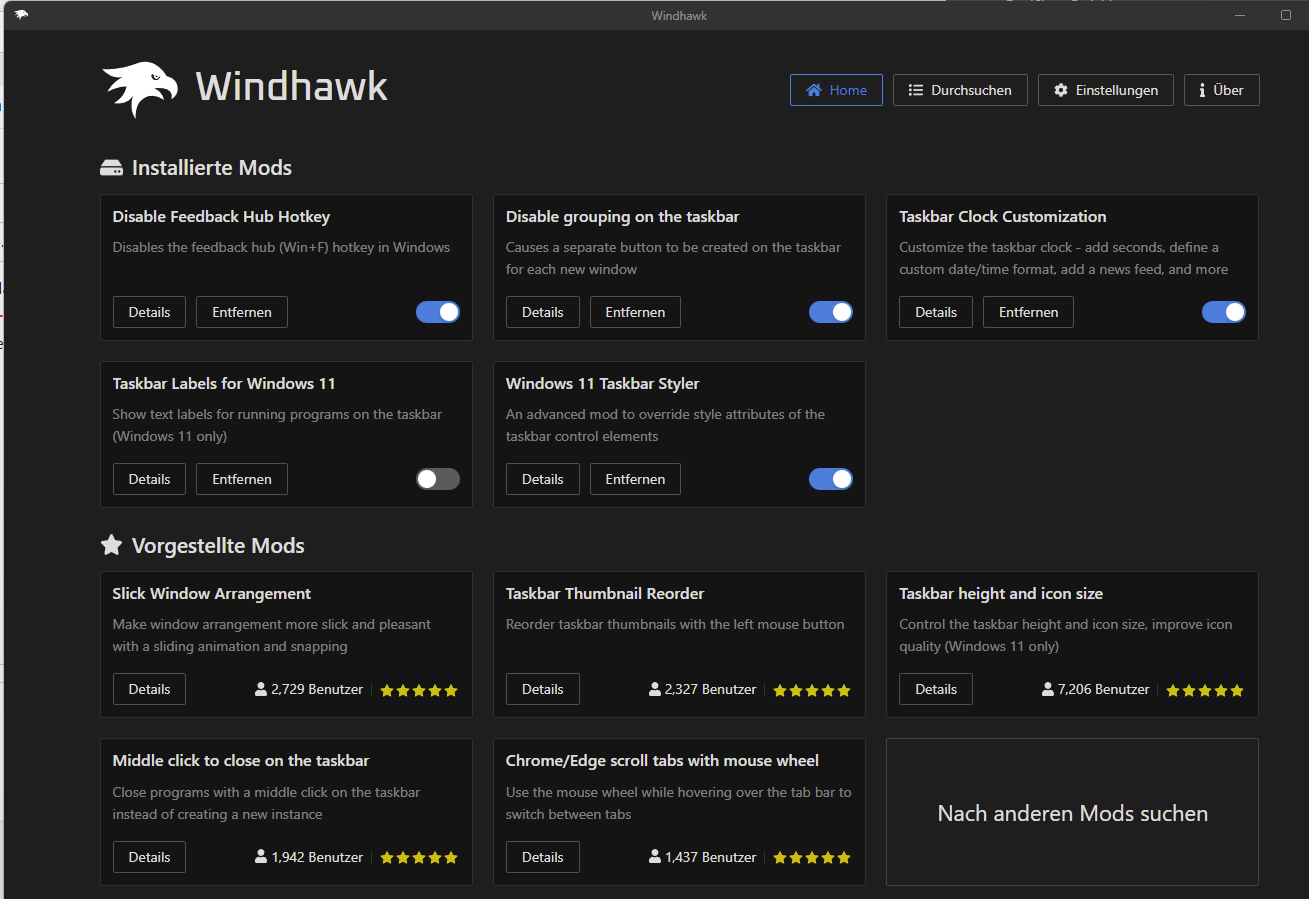The image size is (1309, 899).
Task: Click the Windows 11 Taskbar Styler title
Action: [x=603, y=383]
